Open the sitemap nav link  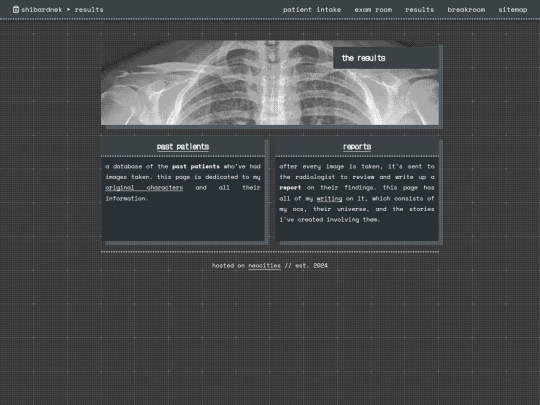(512, 10)
